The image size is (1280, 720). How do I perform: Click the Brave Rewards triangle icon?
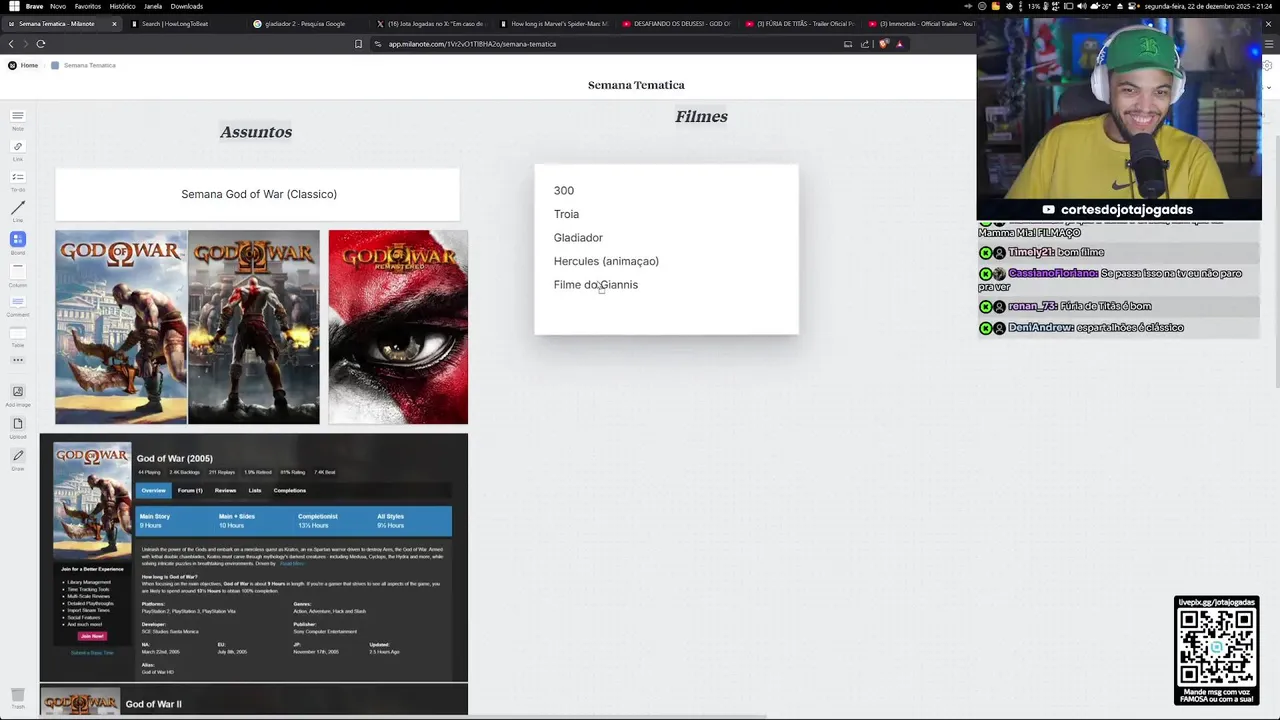(899, 44)
